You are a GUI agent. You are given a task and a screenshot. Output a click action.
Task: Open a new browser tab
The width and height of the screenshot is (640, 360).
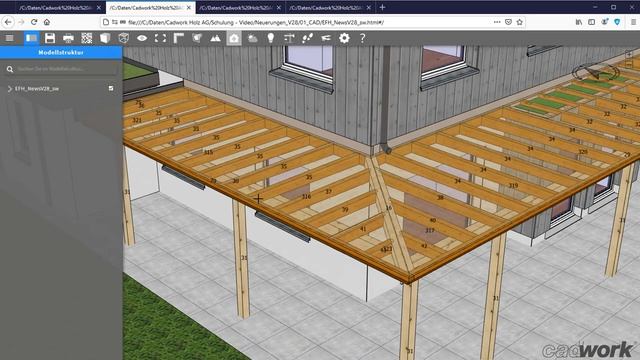[x=382, y=7]
